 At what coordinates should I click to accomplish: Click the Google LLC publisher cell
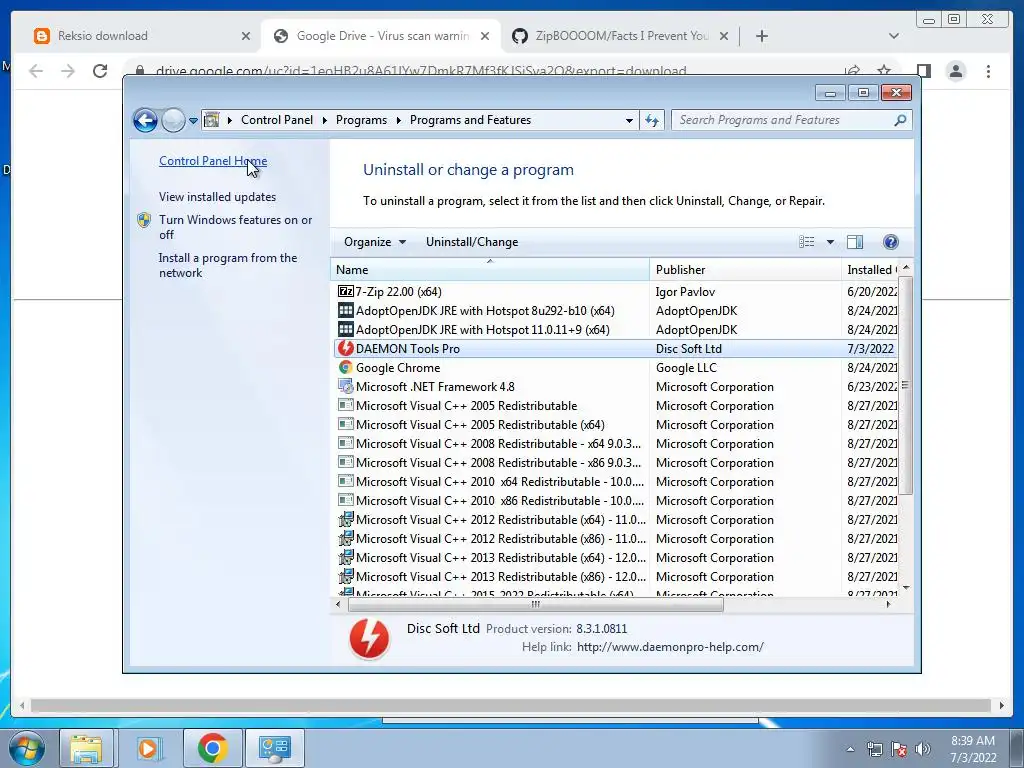tap(686, 368)
